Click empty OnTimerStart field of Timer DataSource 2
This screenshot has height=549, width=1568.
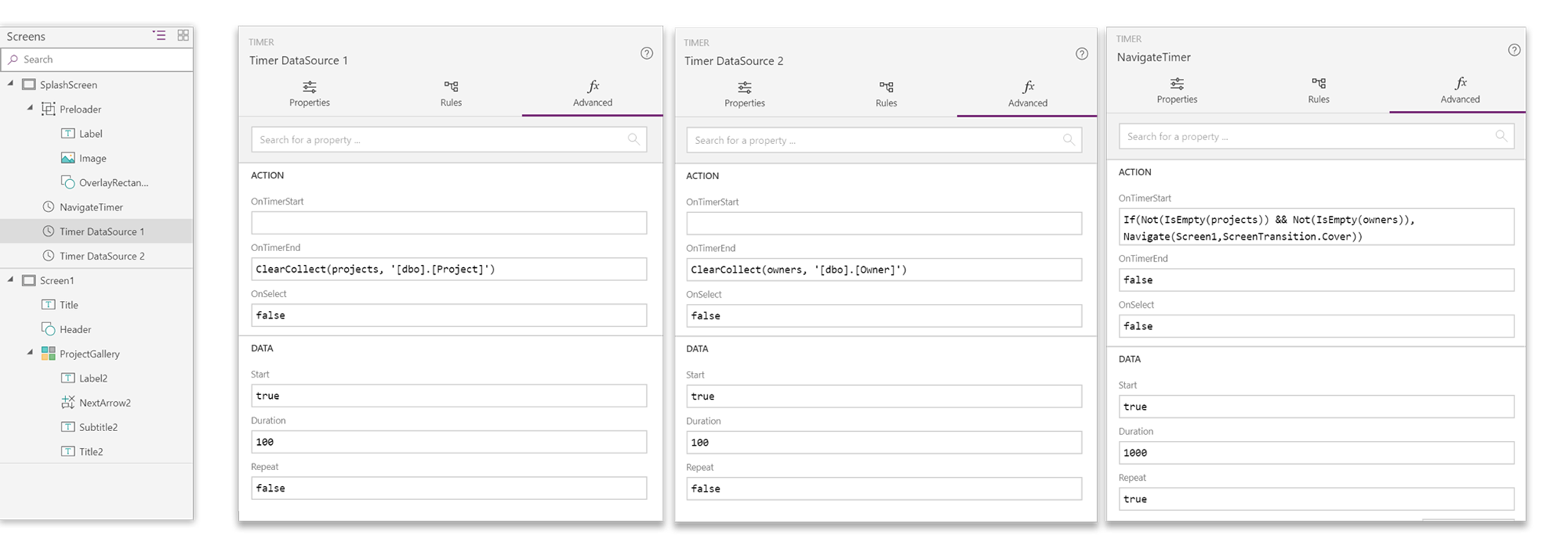[x=884, y=224]
